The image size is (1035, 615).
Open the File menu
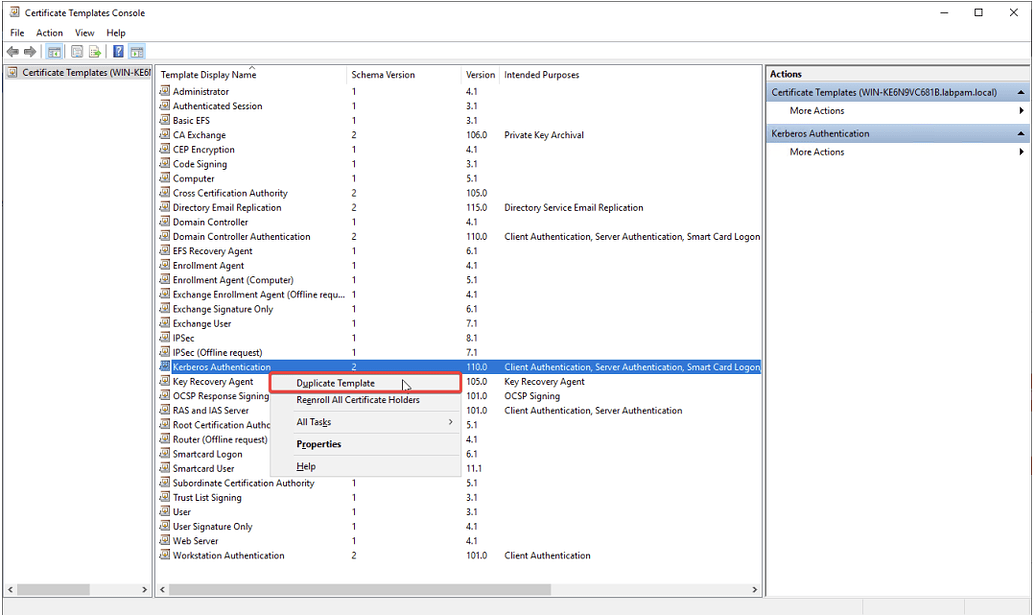17,32
